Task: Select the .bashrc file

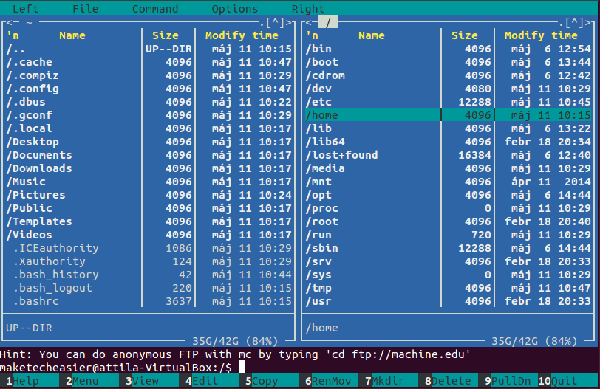Action: pos(149,301)
